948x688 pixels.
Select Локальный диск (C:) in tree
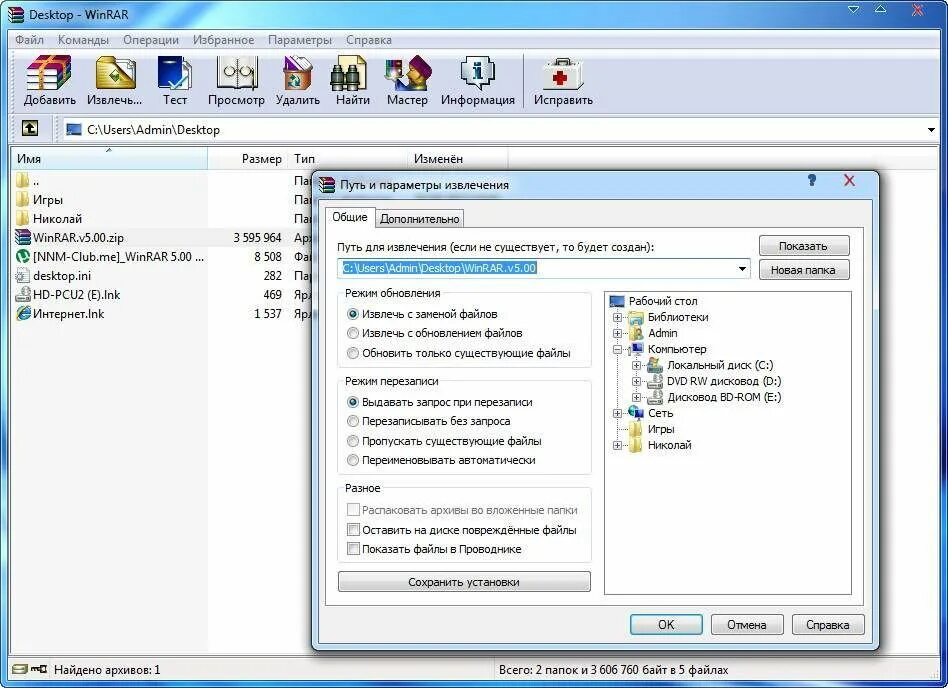pyautogui.click(x=719, y=365)
